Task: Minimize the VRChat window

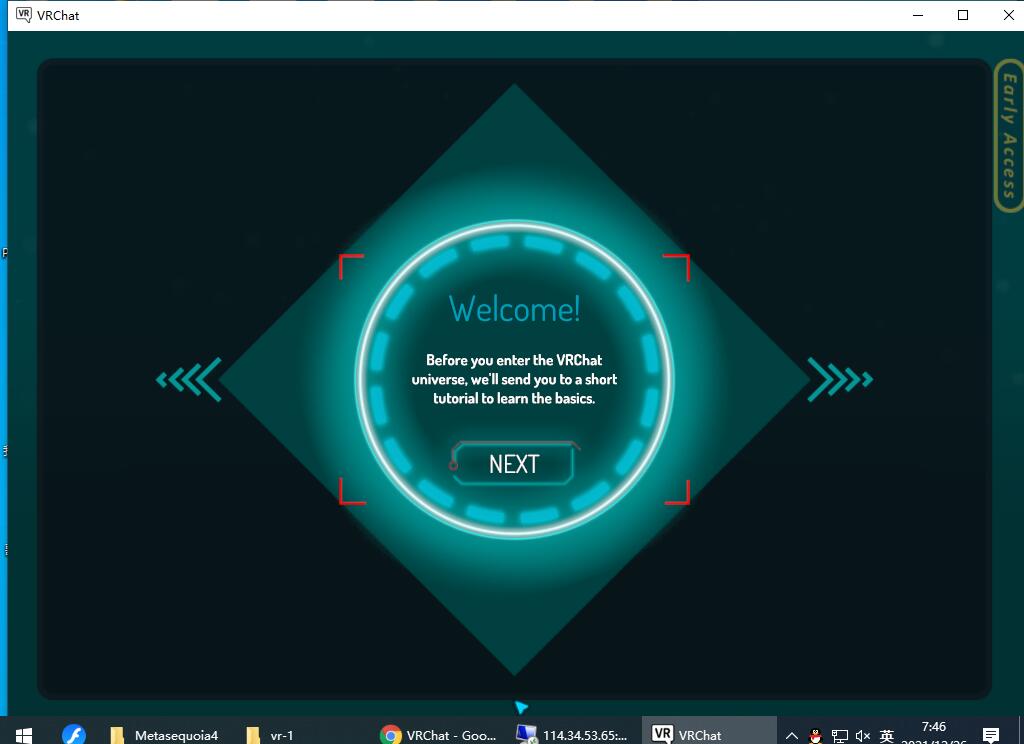Action: [918, 15]
